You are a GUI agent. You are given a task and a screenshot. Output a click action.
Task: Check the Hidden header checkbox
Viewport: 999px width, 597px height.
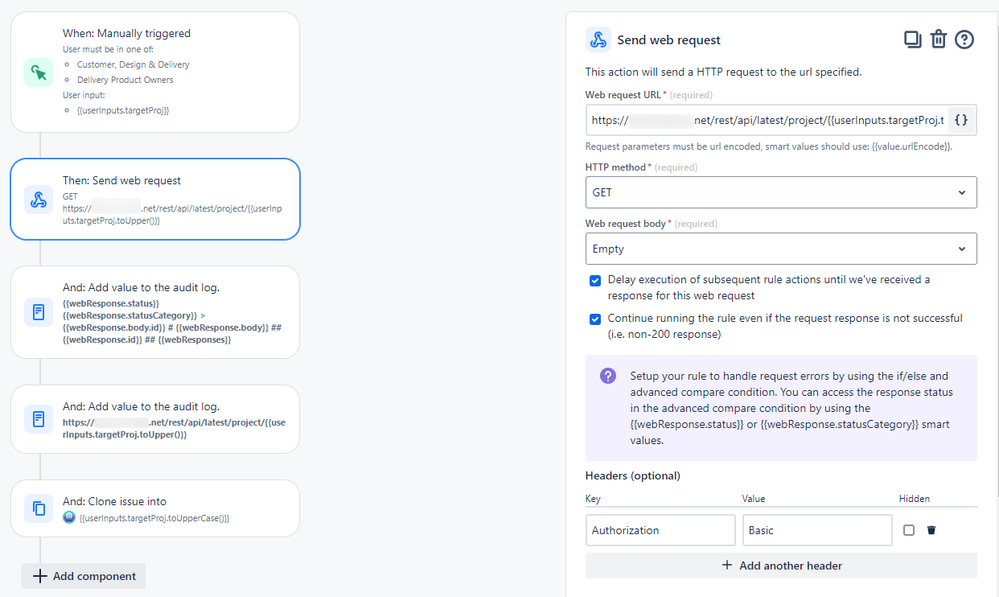(909, 530)
